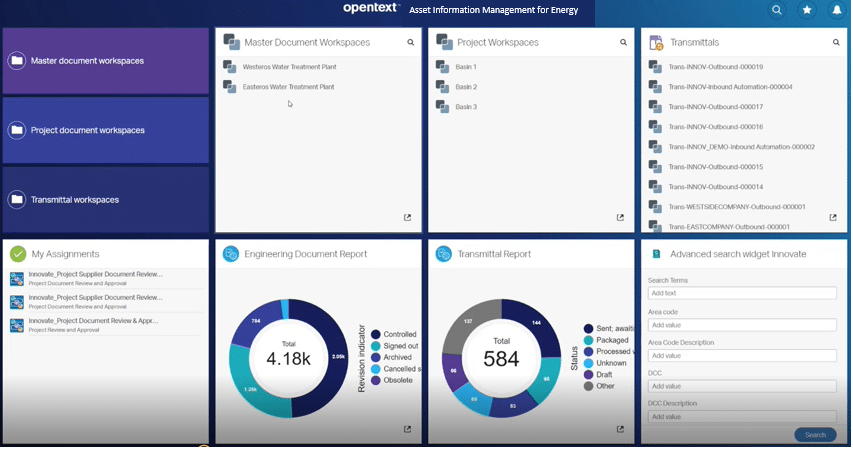
Task: Open Innovate_Project Document Review & Appr assignment
Action: (x=93, y=321)
